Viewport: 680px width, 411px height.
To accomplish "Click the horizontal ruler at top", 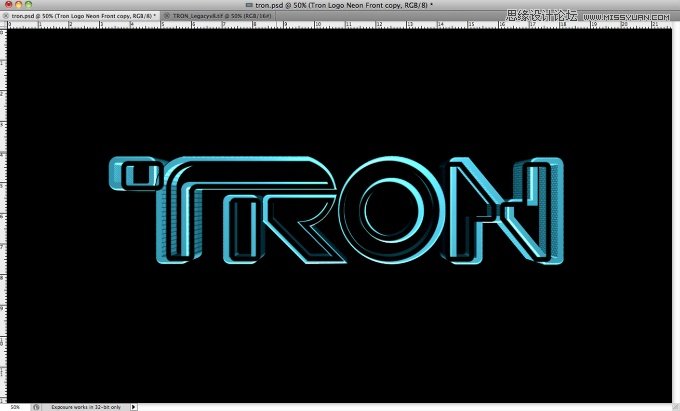I will [x=340, y=25].
